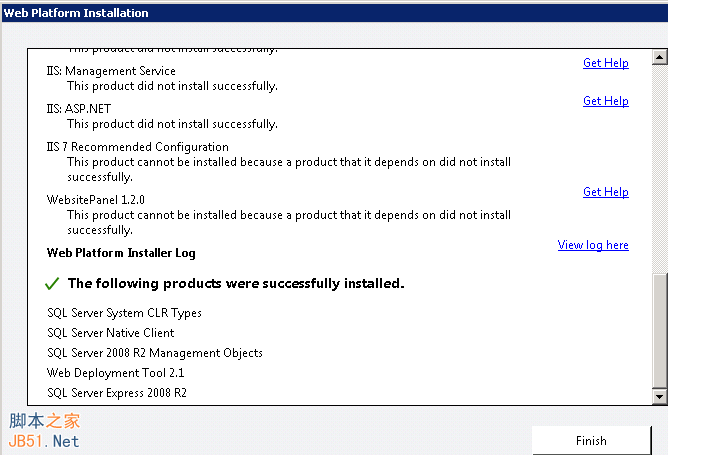Click the Web Platform Installation title bar
The width and height of the screenshot is (720, 455).
coord(300,13)
